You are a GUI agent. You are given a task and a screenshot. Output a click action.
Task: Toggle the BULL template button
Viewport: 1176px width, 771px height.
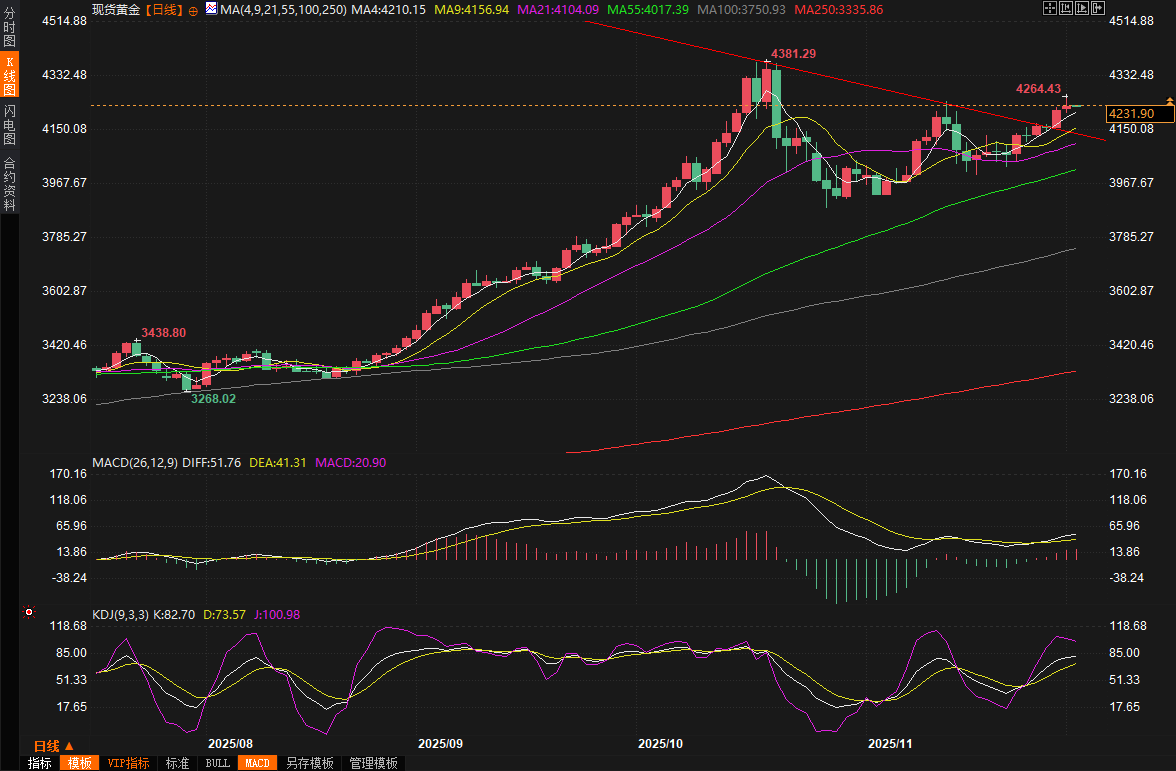(217, 763)
